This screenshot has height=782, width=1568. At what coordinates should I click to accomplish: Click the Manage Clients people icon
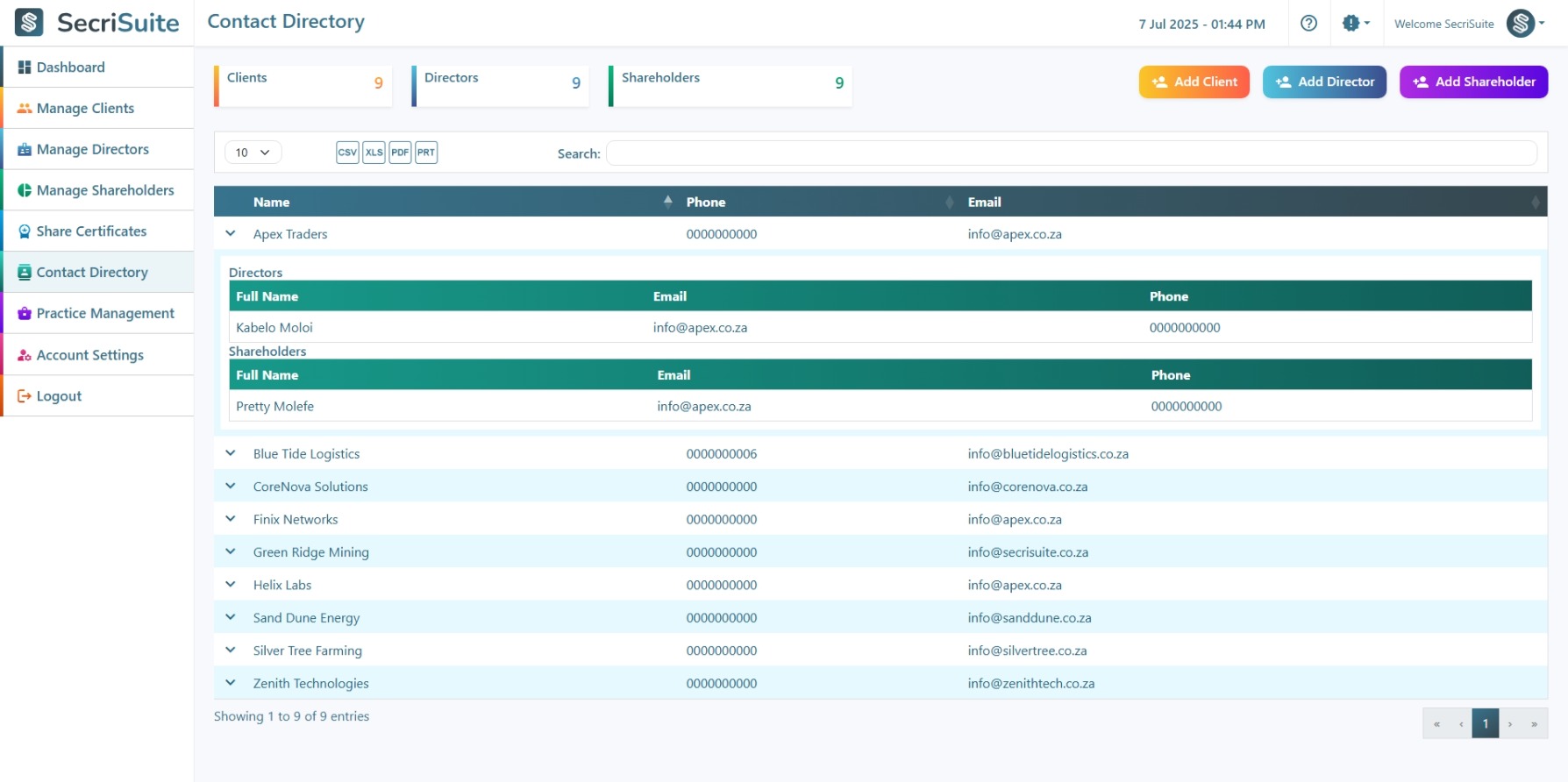[x=25, y=109]
